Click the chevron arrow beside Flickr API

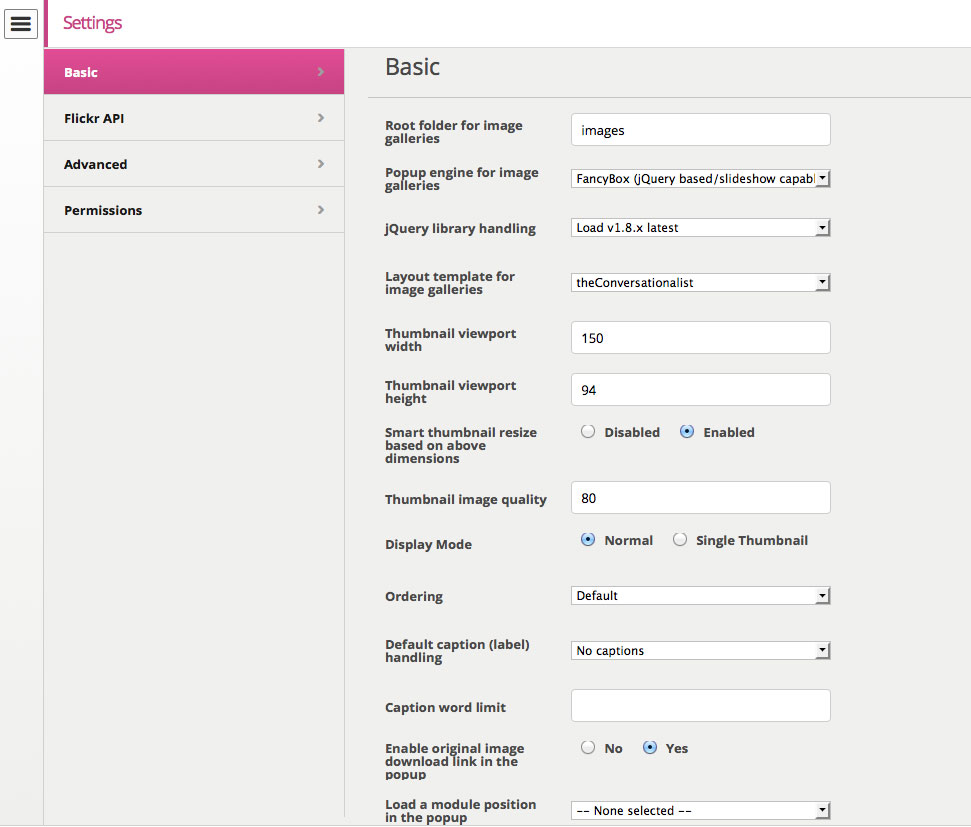tap(321, 118)
